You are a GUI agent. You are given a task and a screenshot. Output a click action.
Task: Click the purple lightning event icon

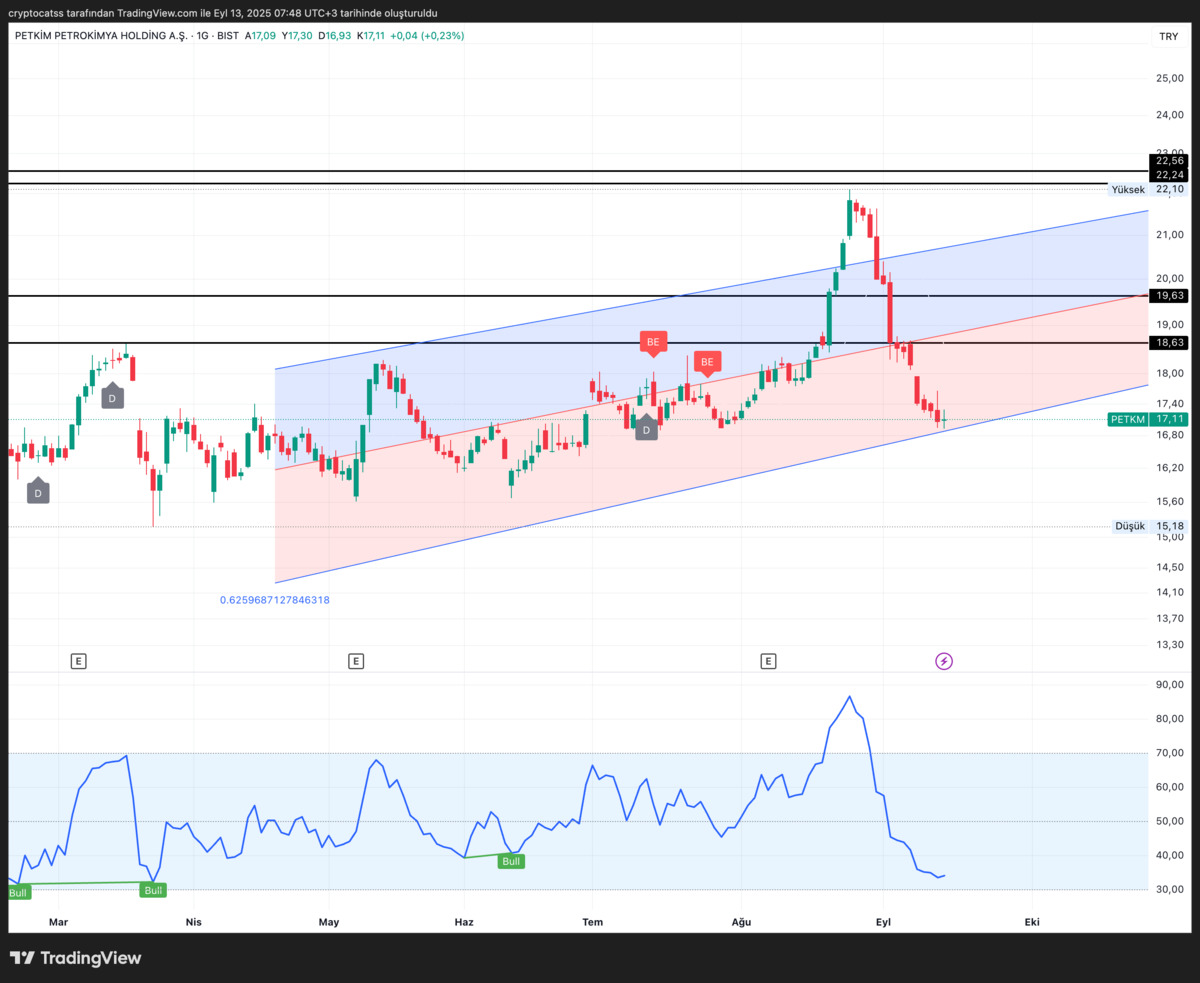tap(944, 661)
